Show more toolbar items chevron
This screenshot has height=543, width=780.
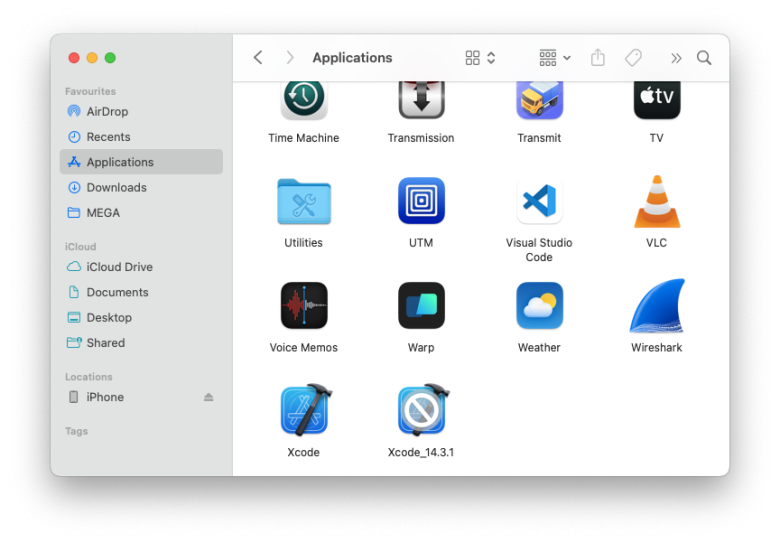tap(676, 58)
